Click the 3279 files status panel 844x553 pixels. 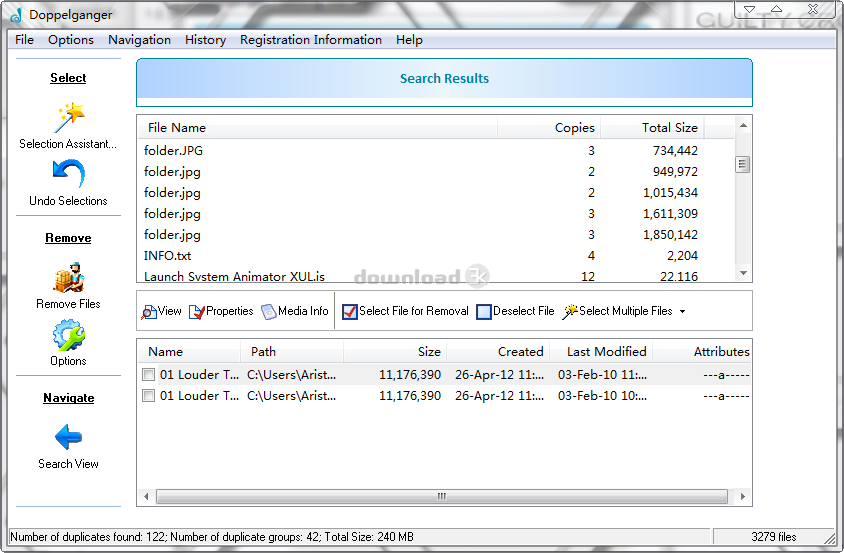[x=773, y=537]
